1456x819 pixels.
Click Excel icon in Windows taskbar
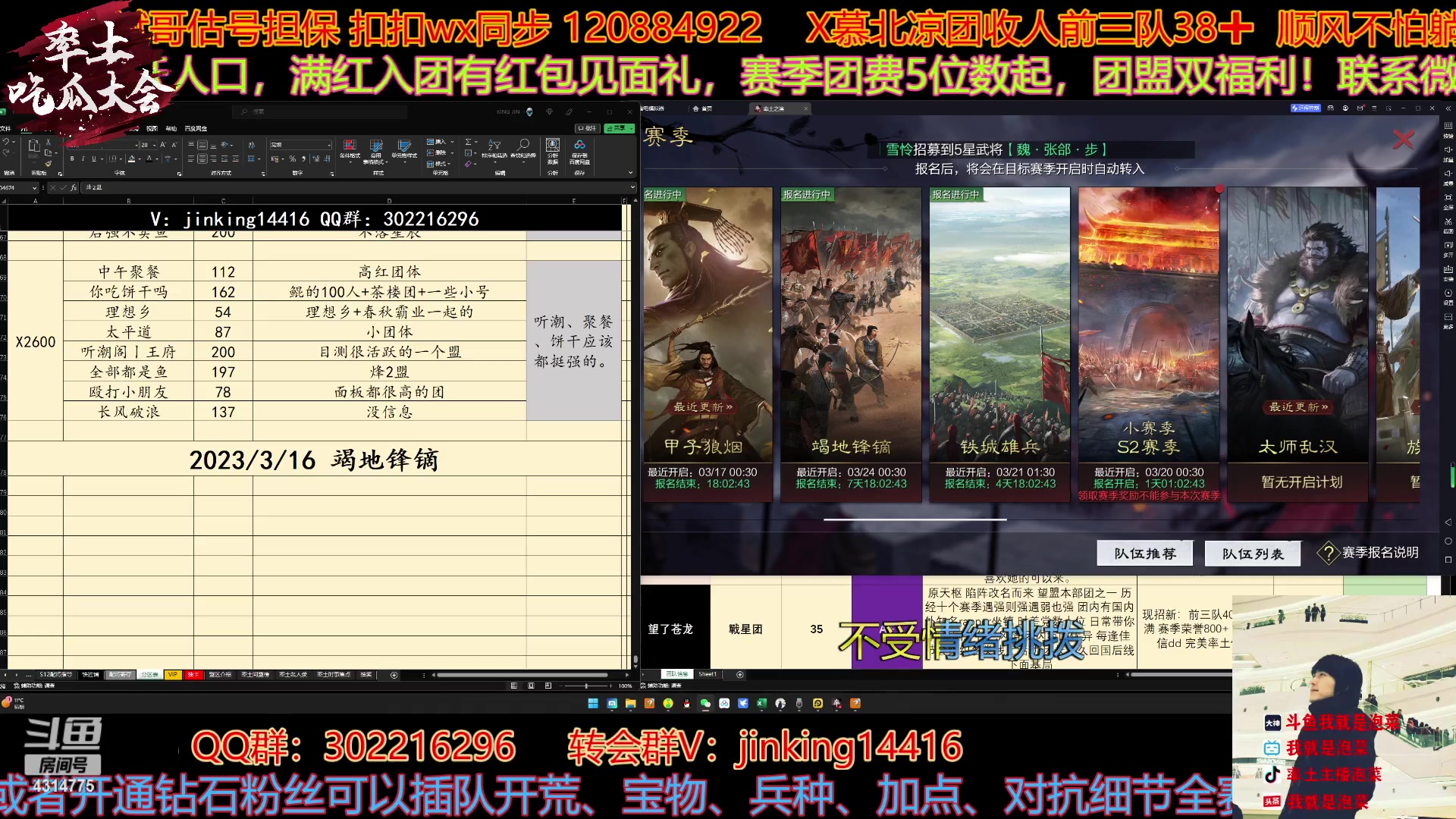pyautogui.click(x=761, y=704)
